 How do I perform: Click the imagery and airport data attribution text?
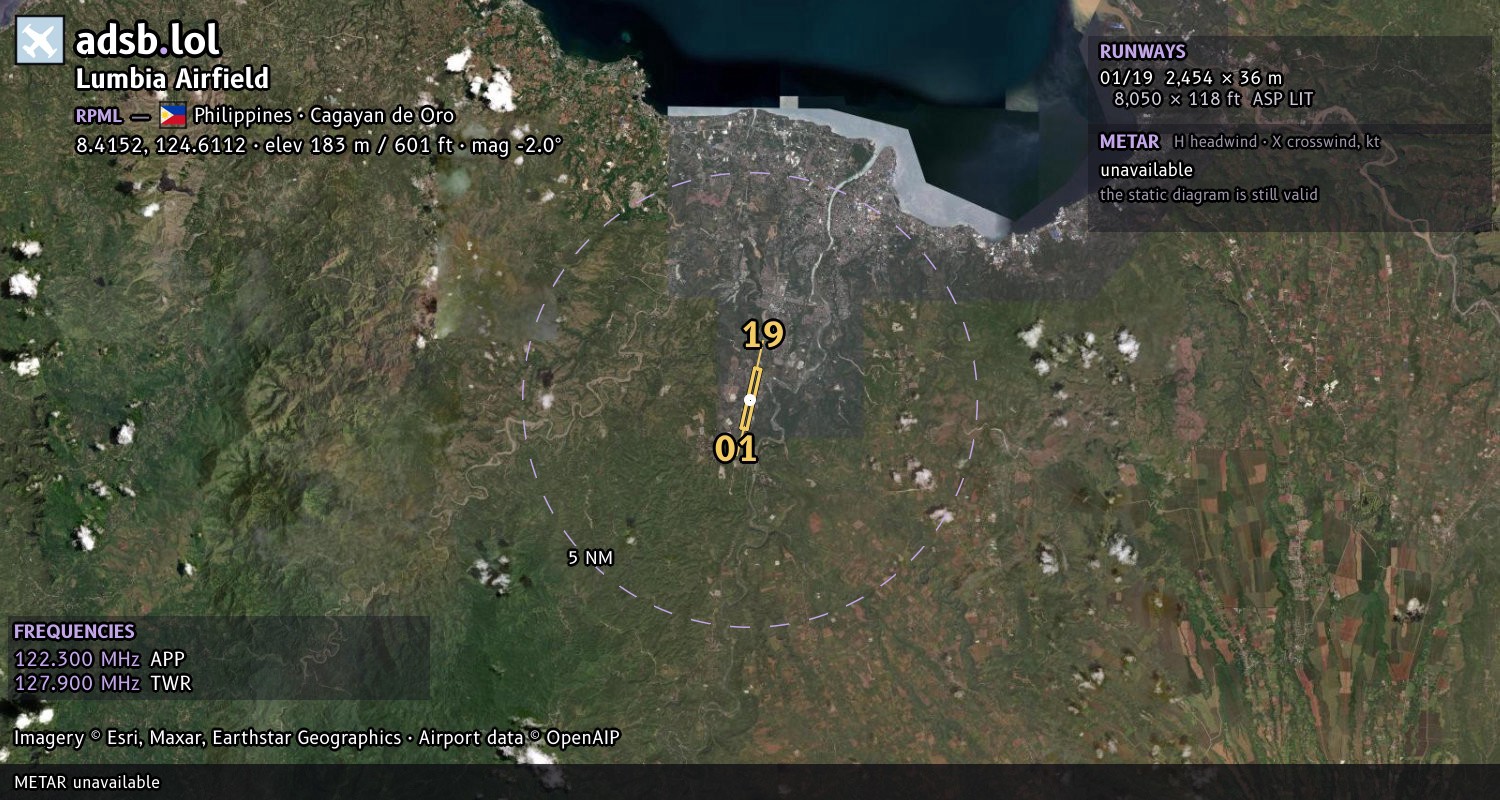coord(317,739)
